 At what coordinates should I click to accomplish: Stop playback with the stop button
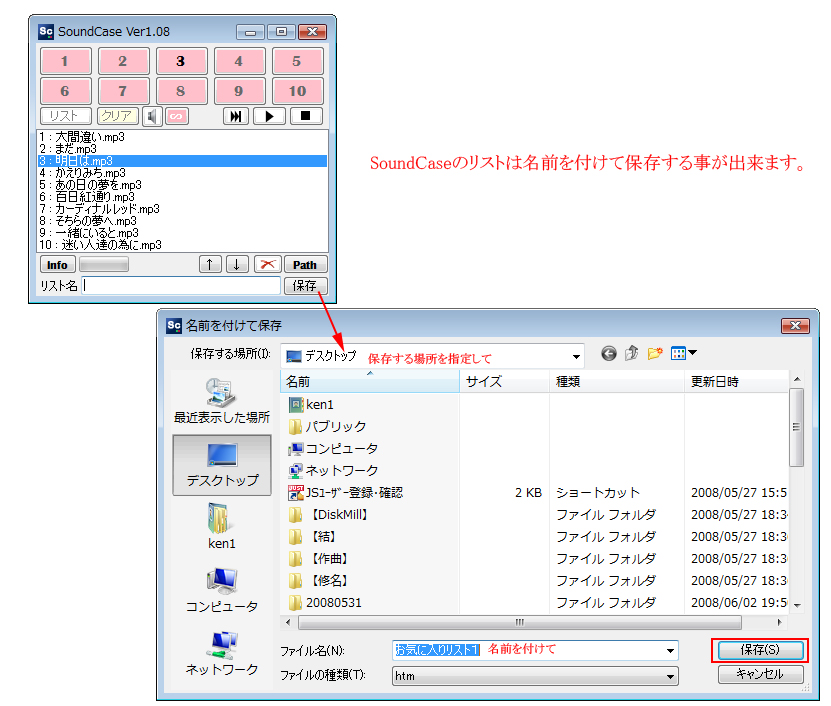pyautogui.click(x=306, y=116)
